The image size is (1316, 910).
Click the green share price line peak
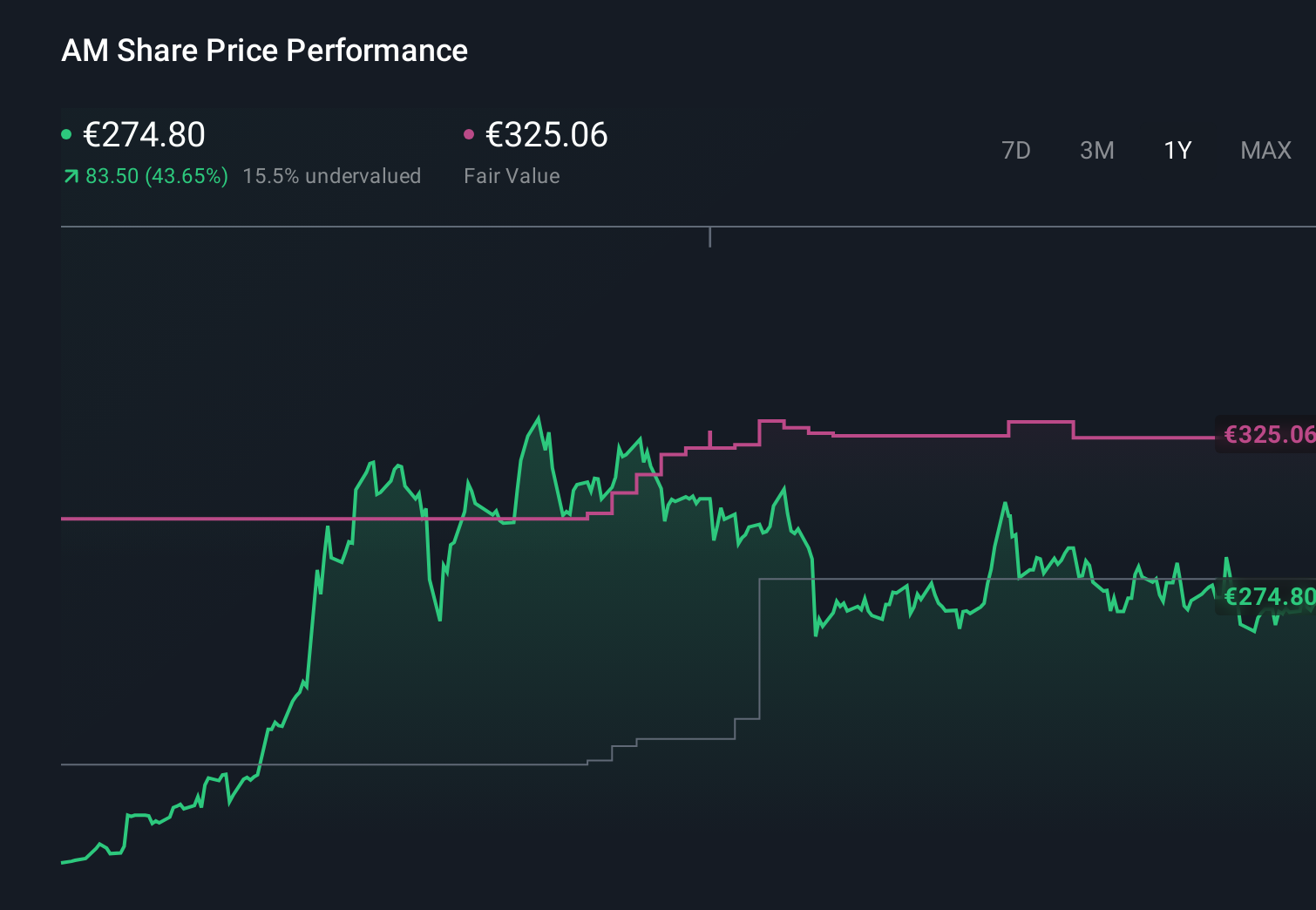(539, 418)
